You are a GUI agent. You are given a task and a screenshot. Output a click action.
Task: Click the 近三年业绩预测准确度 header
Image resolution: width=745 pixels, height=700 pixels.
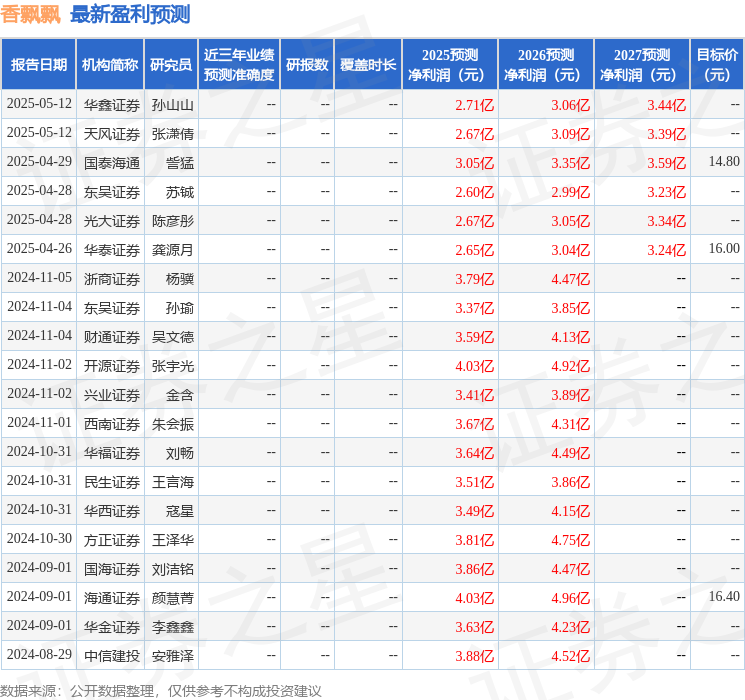coord(239,65)
